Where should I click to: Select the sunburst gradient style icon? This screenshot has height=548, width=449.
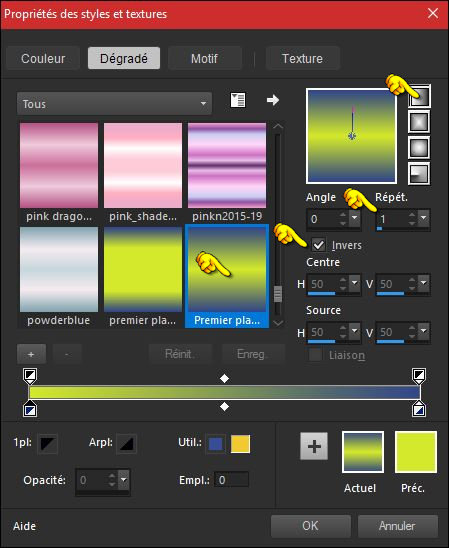coord(419,147)
